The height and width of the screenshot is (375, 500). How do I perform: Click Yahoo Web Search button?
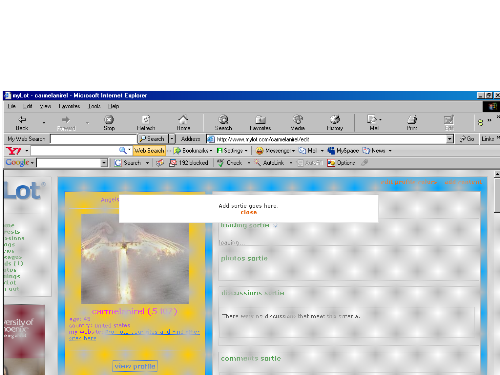149,151
